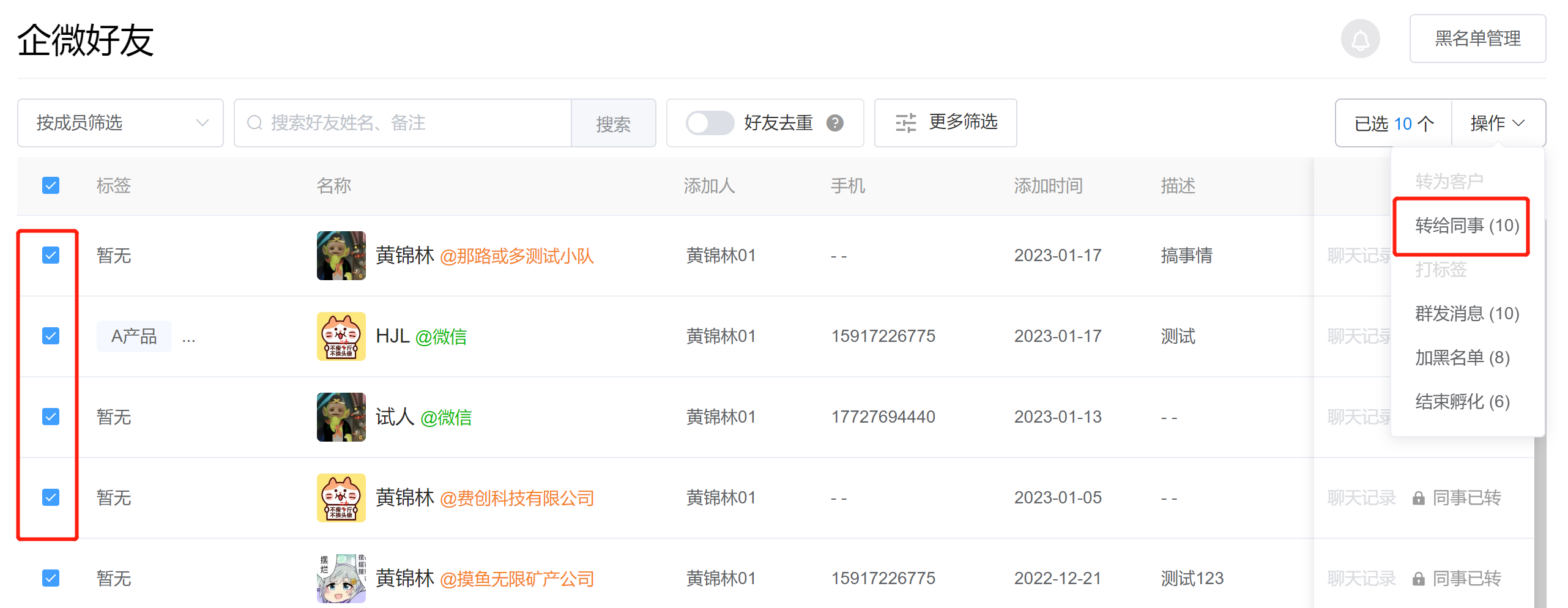Uncheck the checkbox for the 试人 row

click(x=51, y=417)
